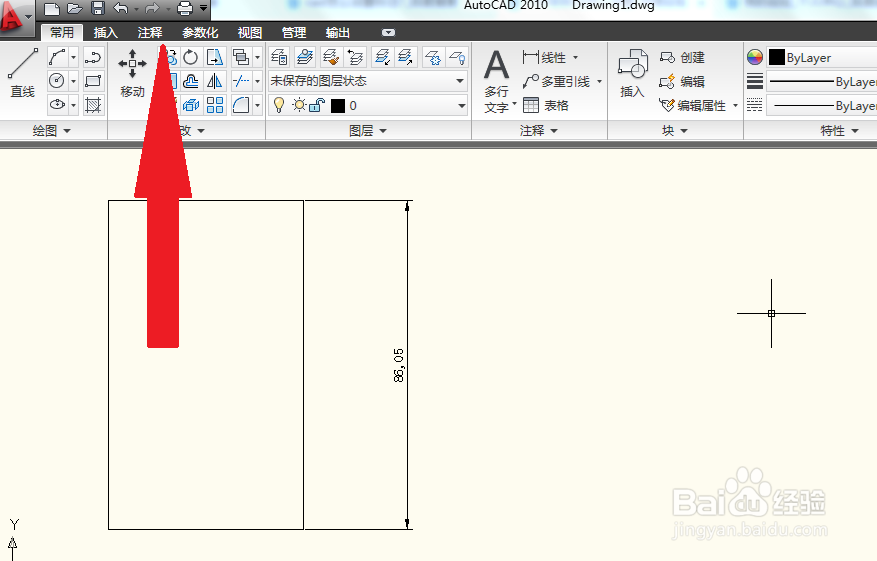Switch to the Annotate (注释) tab

150,32
